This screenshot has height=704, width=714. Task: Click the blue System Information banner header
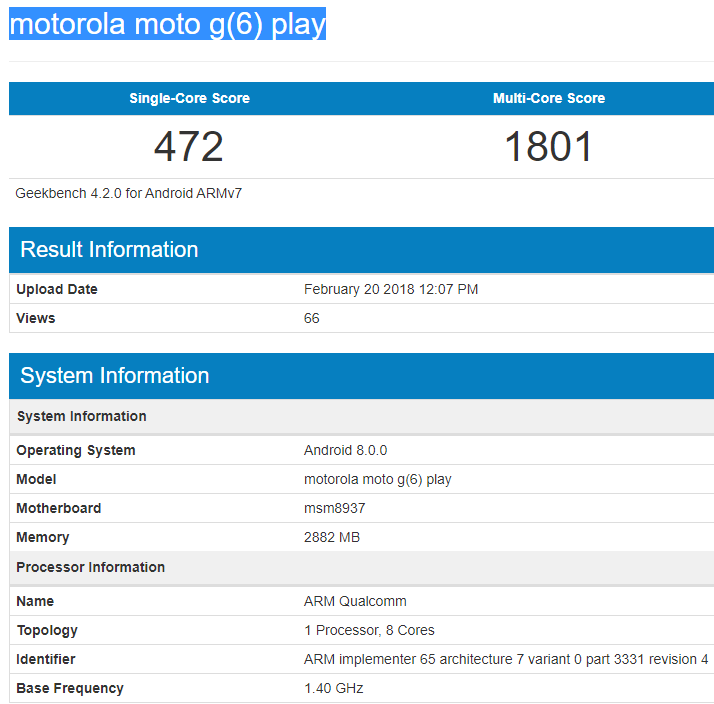click(x=362, y=376)
